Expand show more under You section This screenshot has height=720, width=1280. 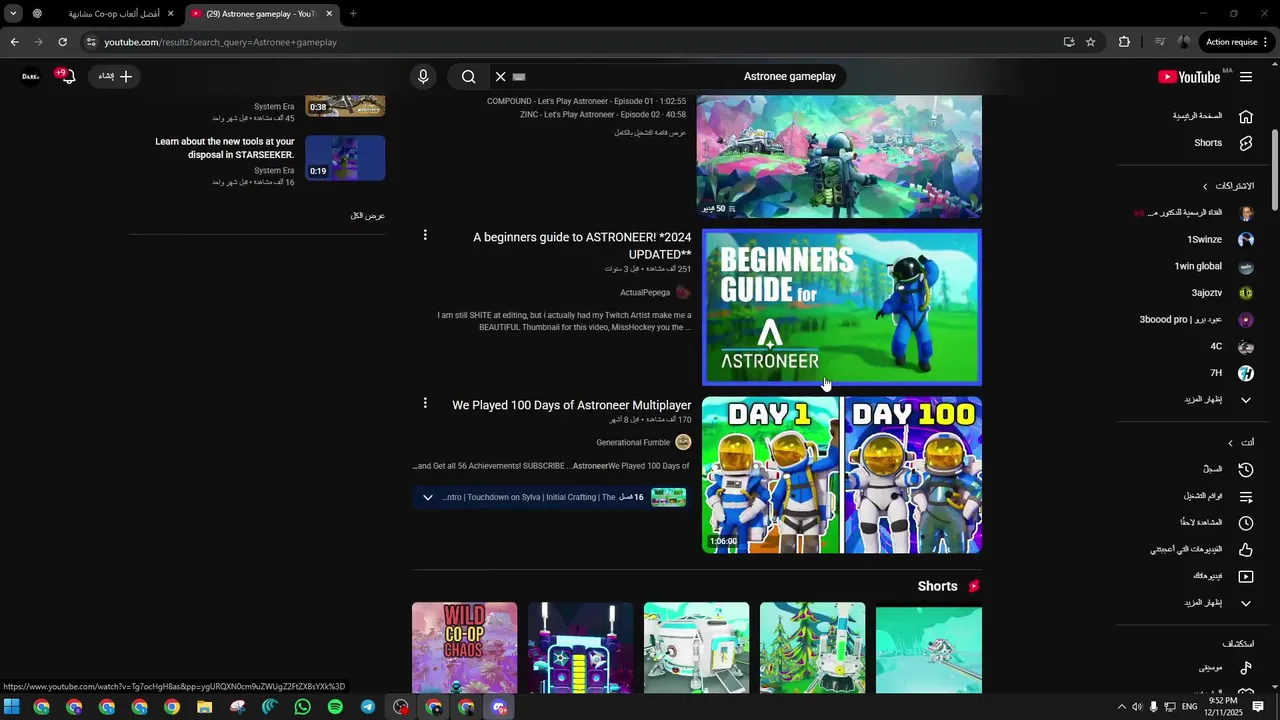1246,603
